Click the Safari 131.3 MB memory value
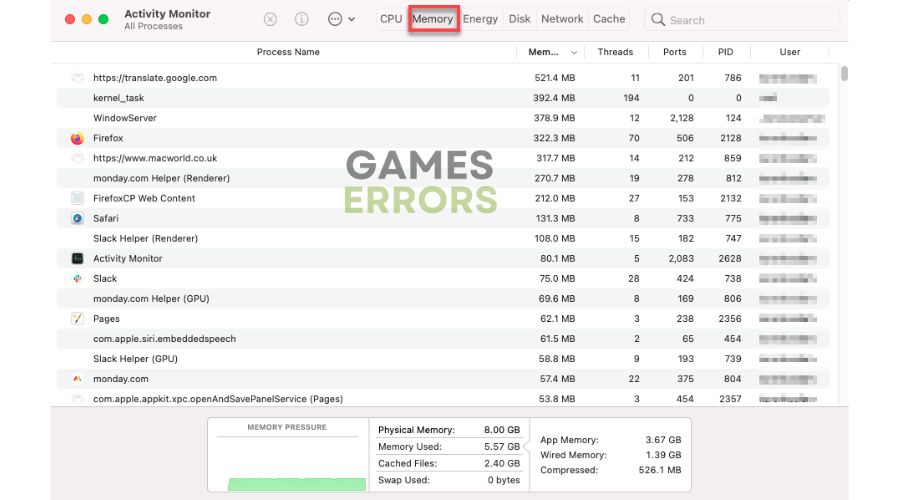This screenshot has height=500, width=900. point(554,219)
